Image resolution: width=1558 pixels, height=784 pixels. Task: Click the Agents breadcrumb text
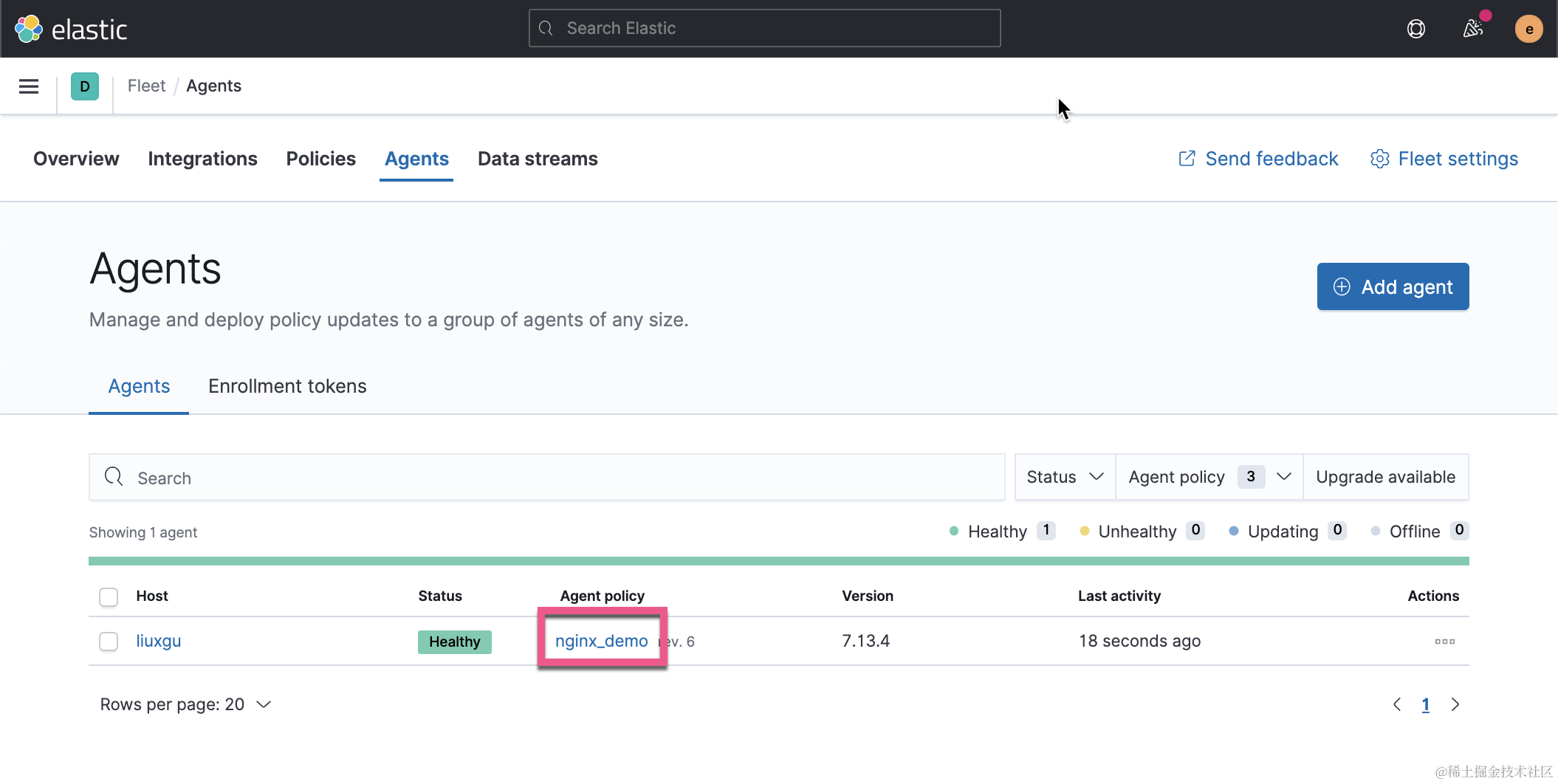(x=213, y=86)
